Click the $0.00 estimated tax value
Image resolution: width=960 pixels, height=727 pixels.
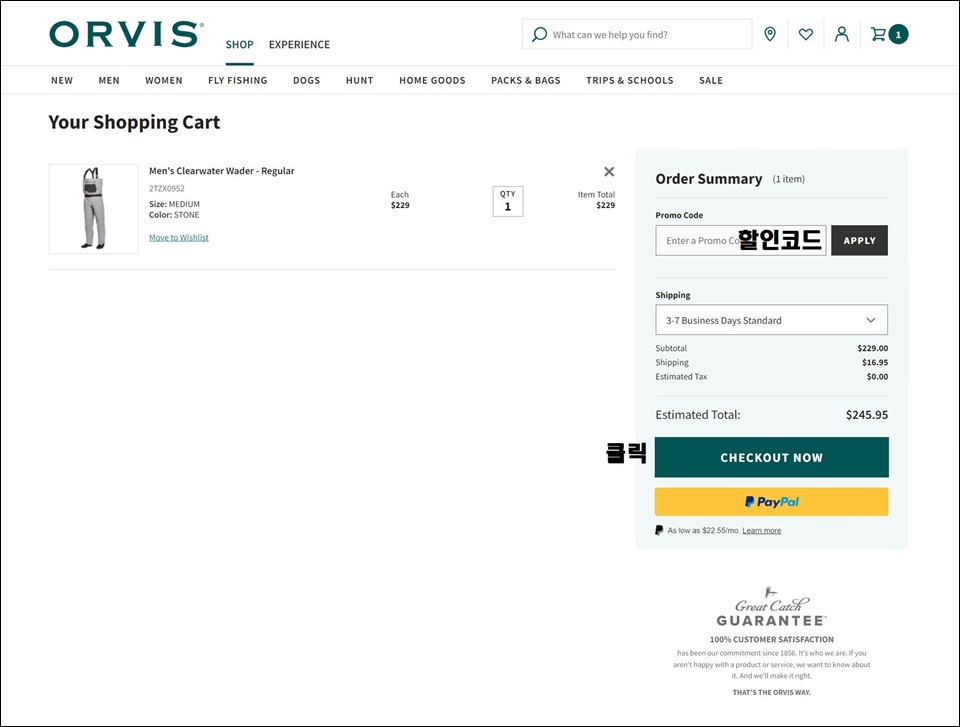pos(877,377)
